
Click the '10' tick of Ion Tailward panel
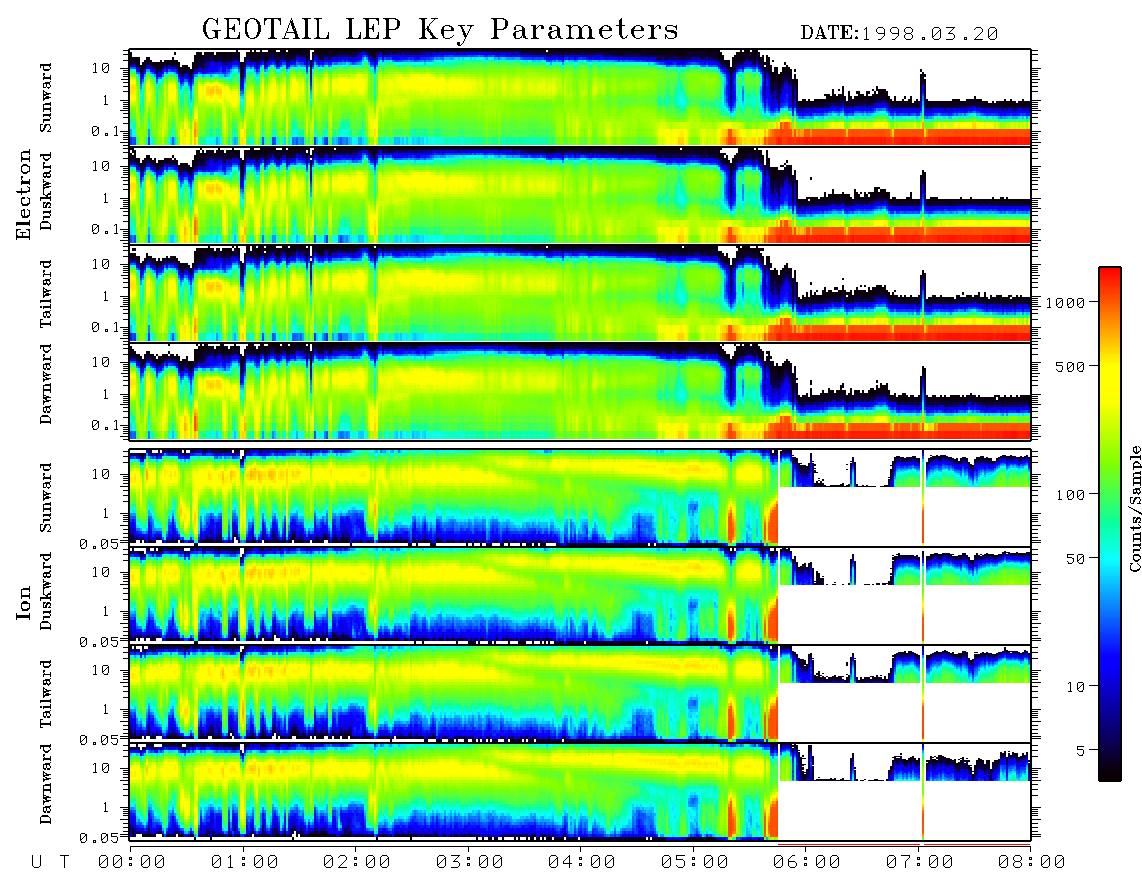101,669
